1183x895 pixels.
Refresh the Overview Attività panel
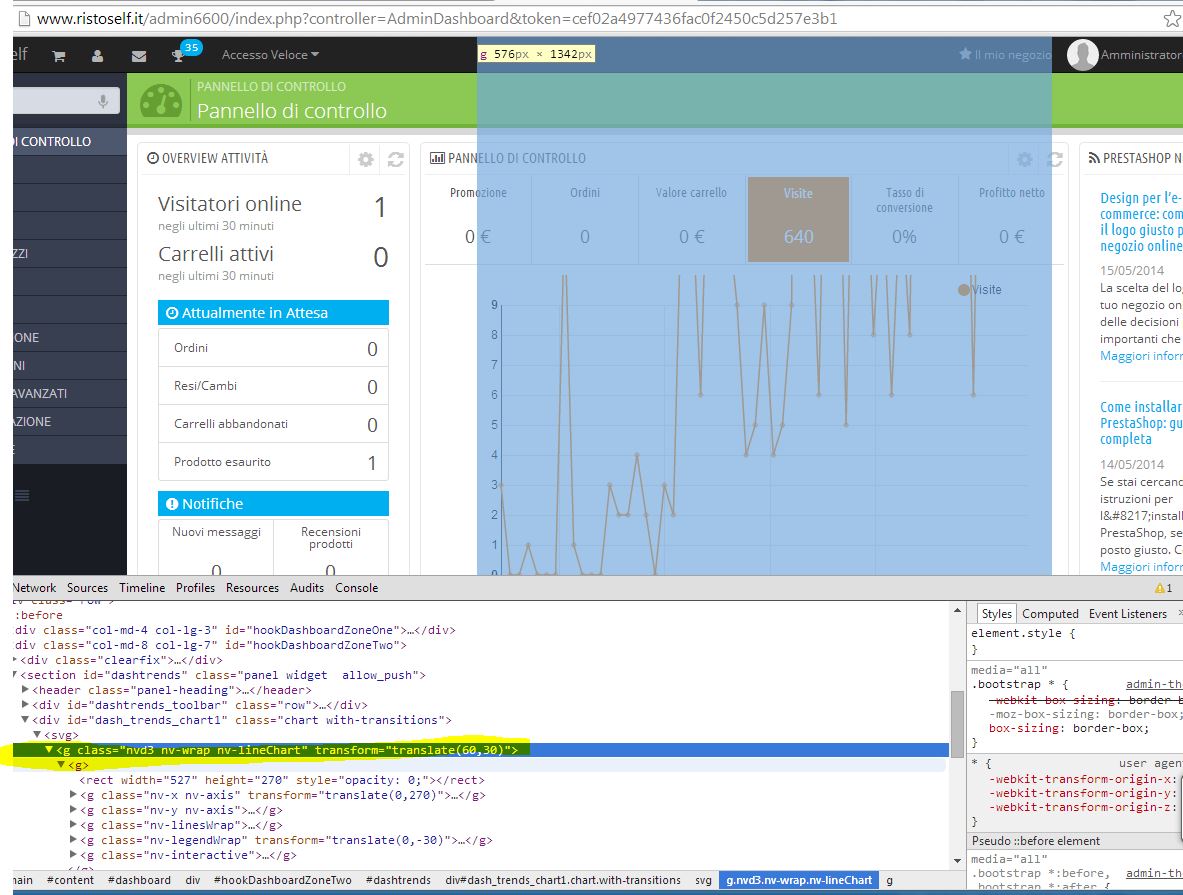[x=395, y=159]
